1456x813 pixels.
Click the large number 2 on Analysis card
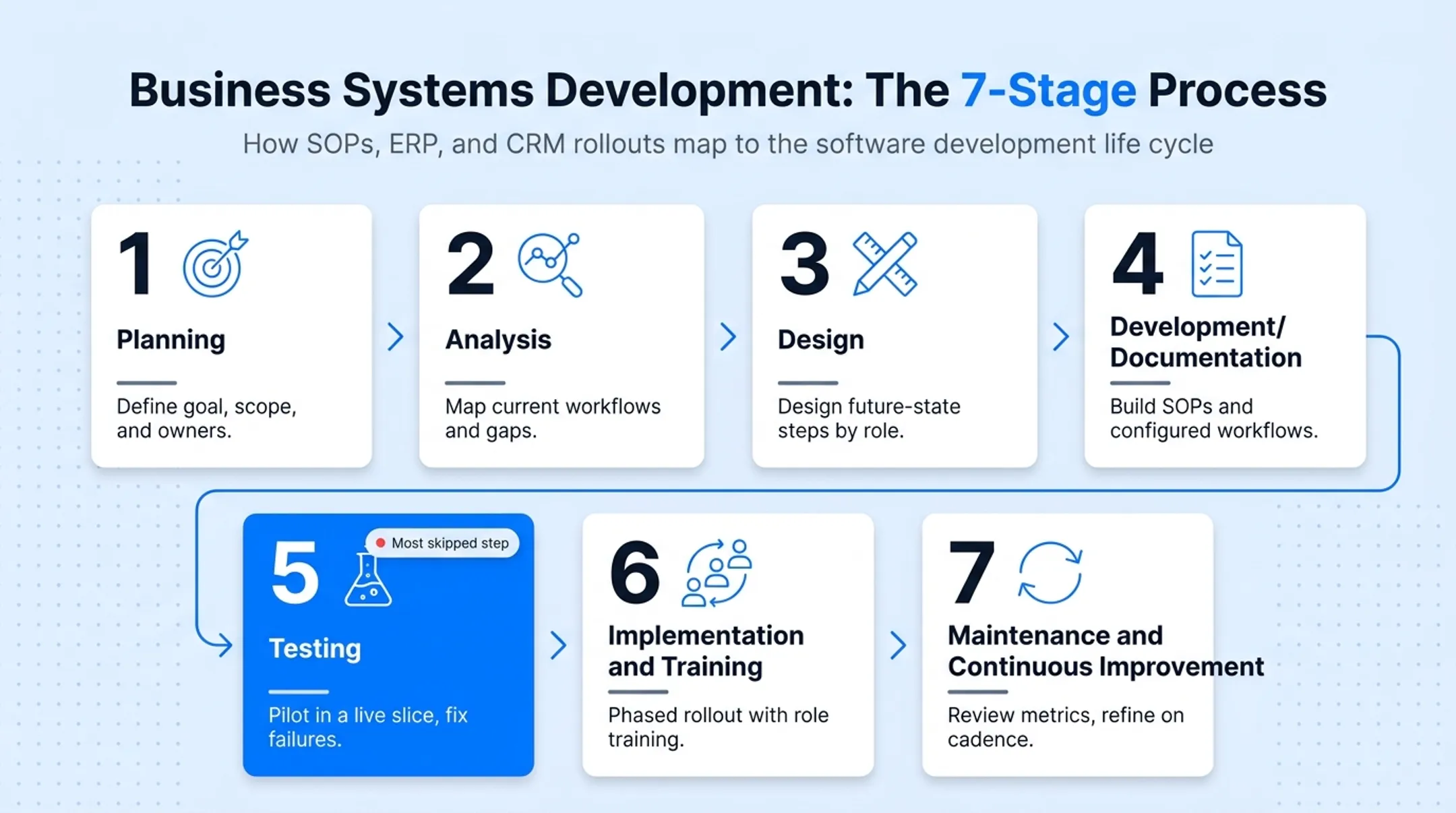471,264
